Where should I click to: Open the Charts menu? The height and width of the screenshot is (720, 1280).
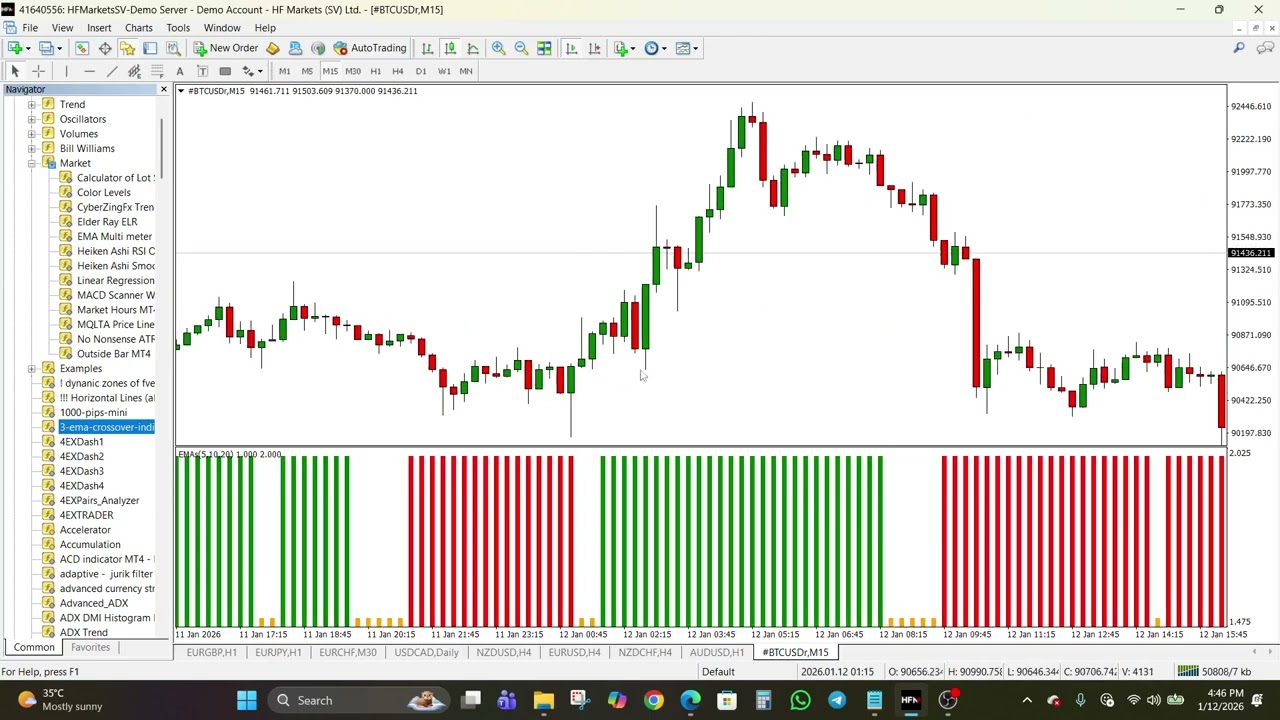[x=139, y=28]
